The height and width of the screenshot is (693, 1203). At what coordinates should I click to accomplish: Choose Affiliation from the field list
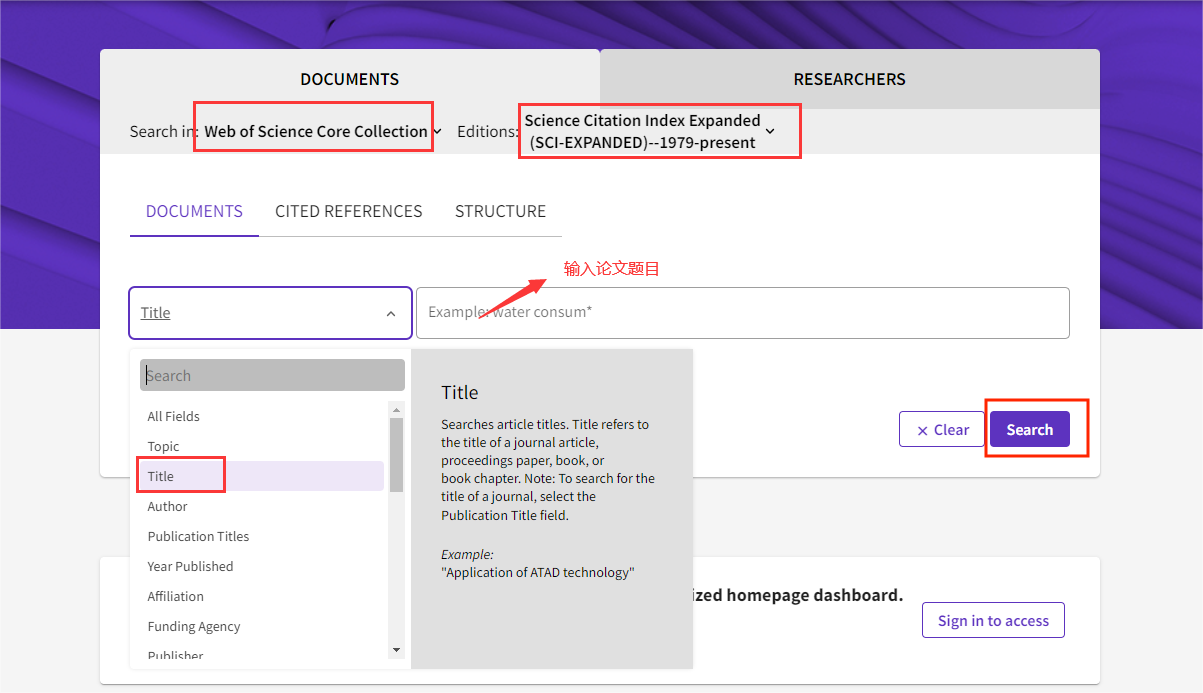176,596
